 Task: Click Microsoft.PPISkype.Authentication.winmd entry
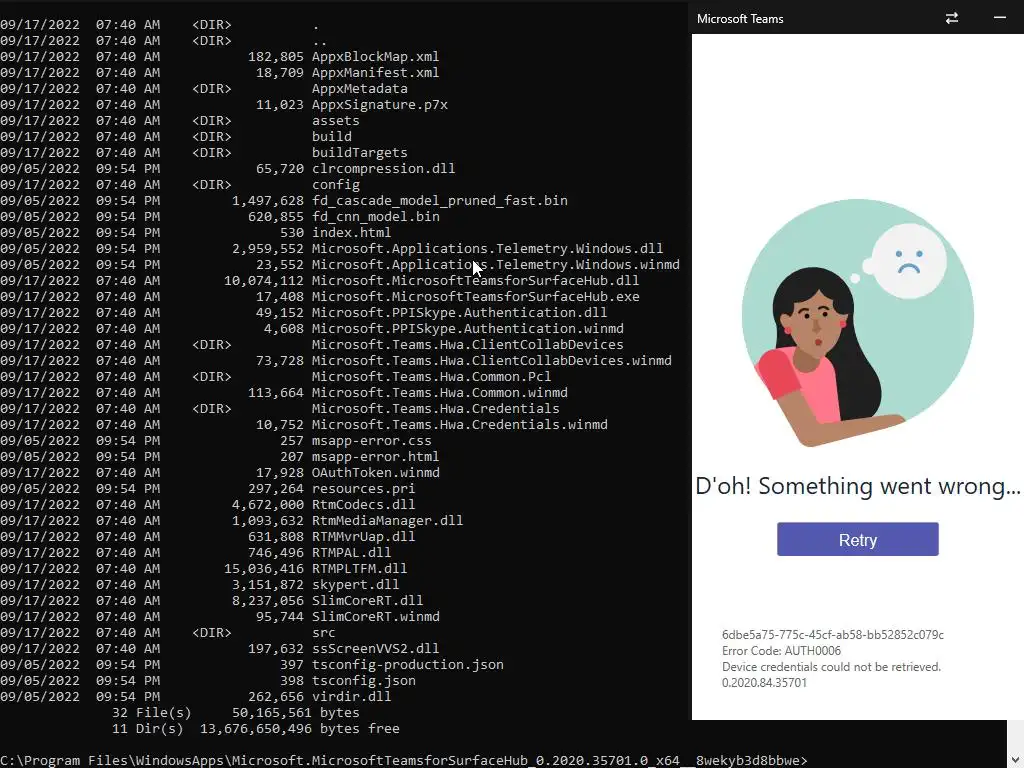468,328
